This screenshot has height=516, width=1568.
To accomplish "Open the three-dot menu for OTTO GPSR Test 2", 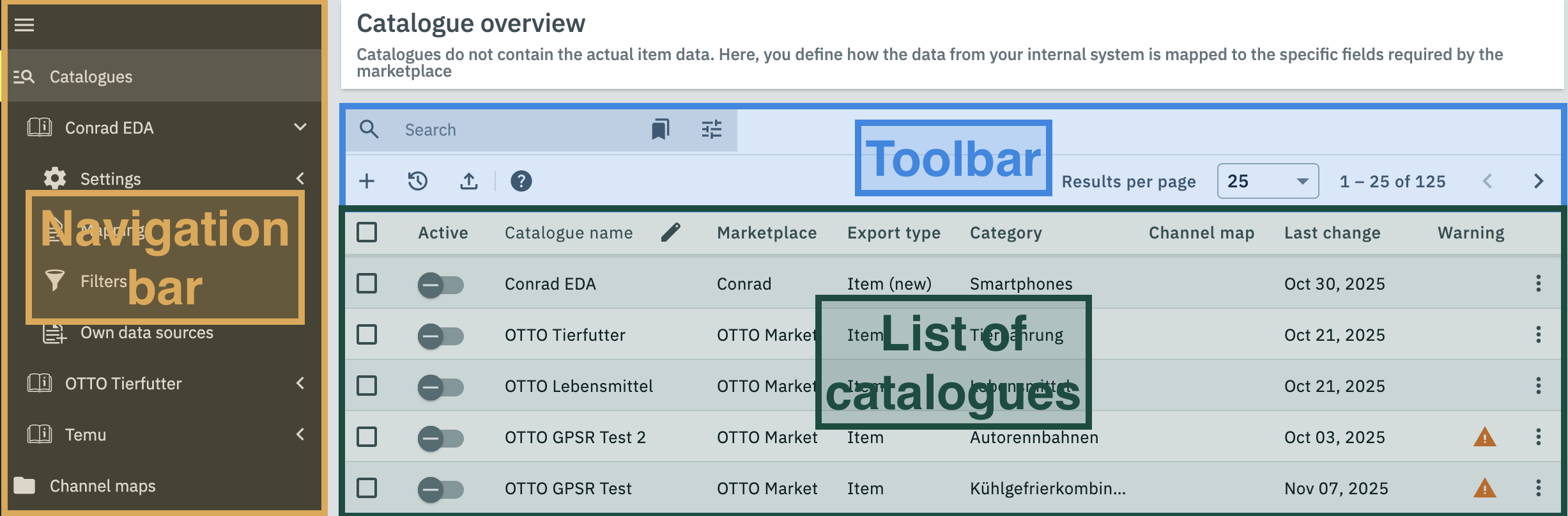I will tap(1539, 437).
